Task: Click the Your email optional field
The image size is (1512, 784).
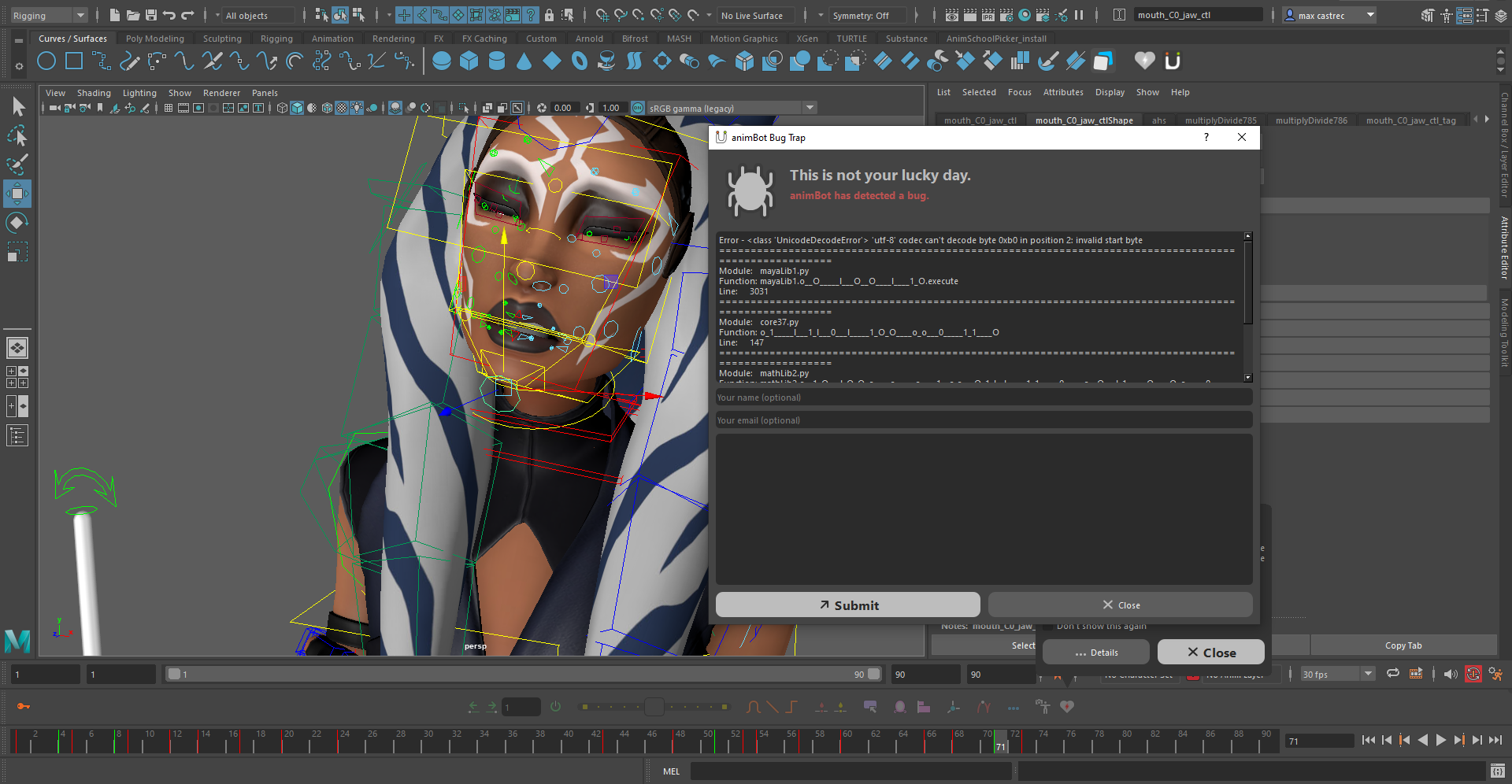Action: pos(984,420)
